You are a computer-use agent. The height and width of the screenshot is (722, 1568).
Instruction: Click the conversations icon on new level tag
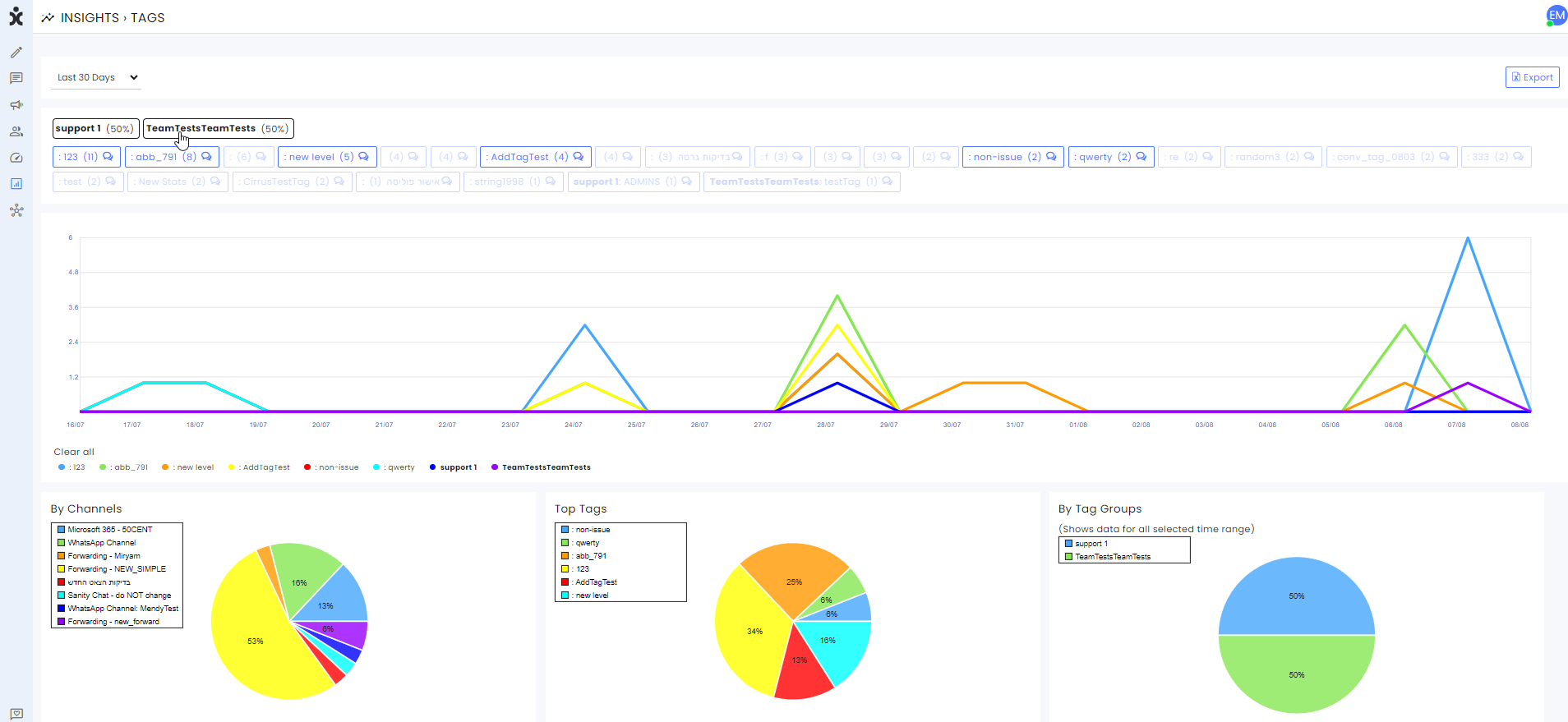363,156
